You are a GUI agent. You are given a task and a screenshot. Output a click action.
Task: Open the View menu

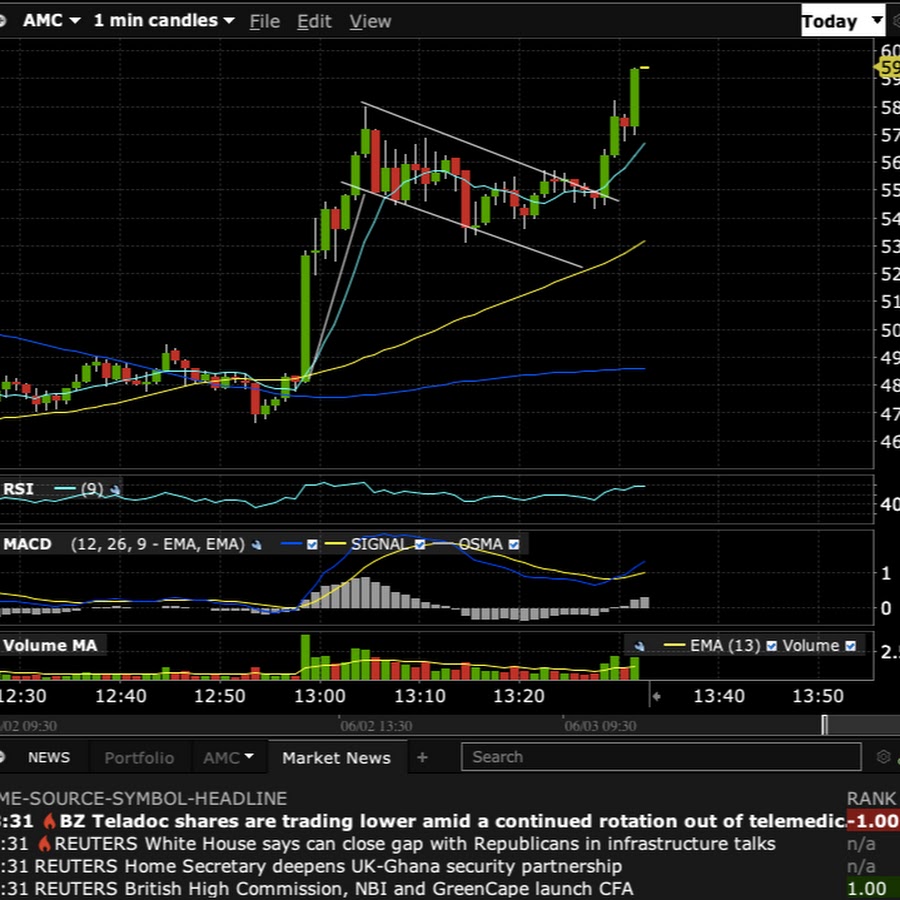coord(370,21)
